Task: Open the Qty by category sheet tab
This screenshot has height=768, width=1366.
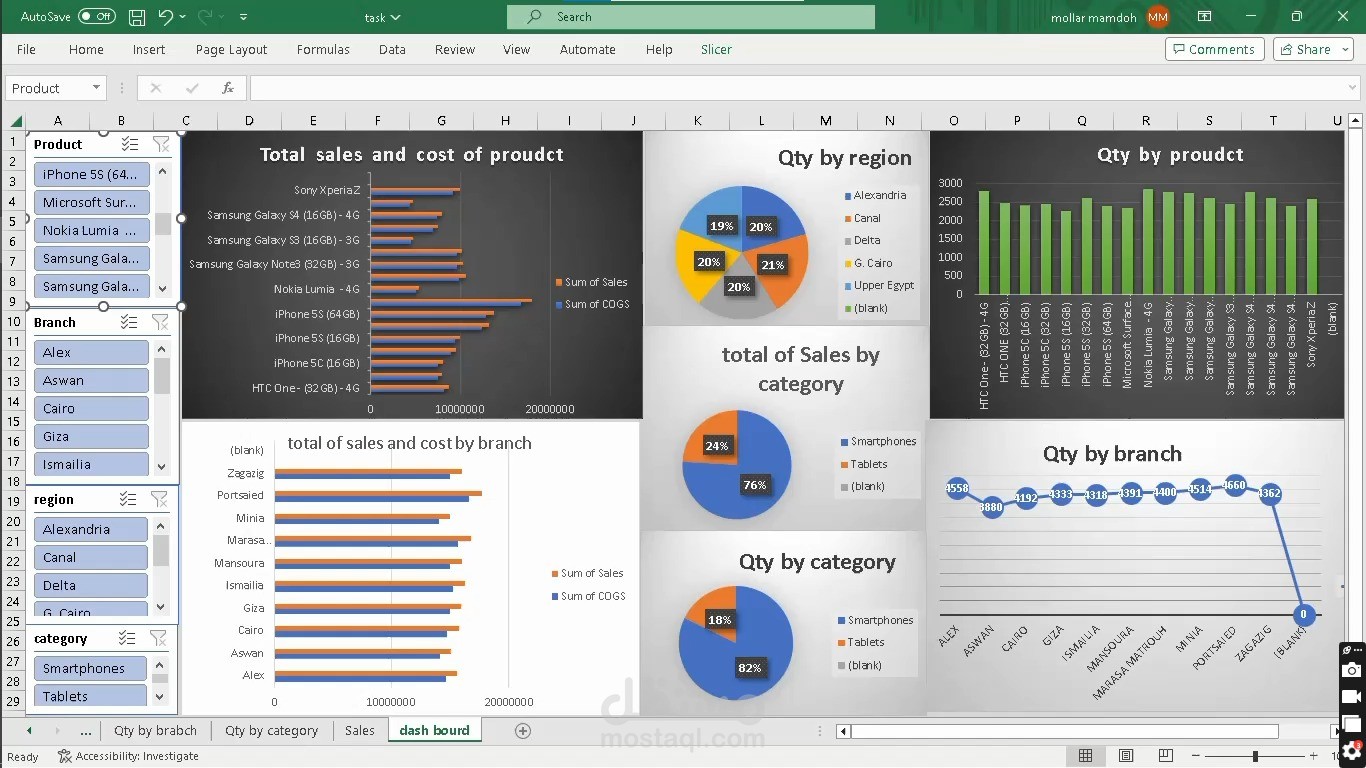Action: (271, 730)
